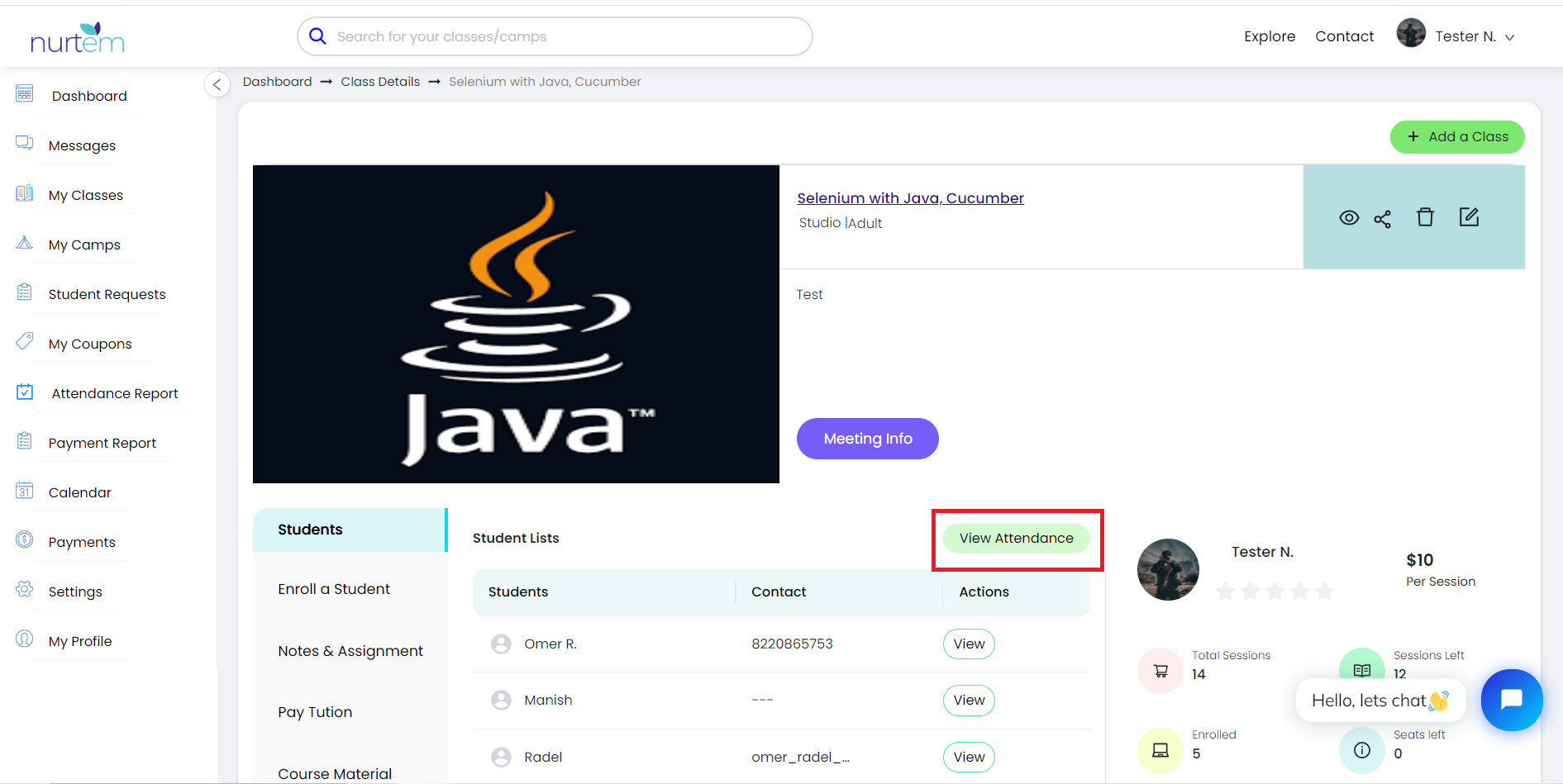Switch to Notes & Assignment tab
Image resolution: width=1563 pixels, height=784 pixels.
point(350,651)
